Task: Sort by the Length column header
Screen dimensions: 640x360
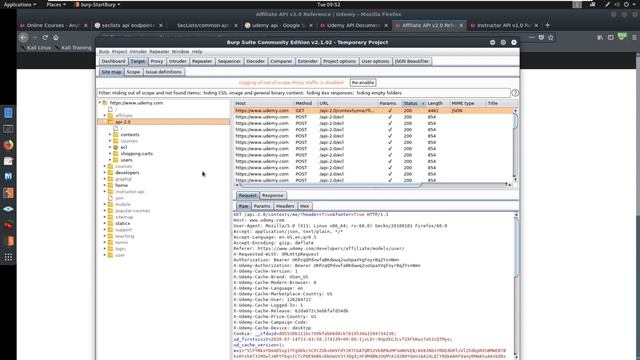Action: (x=437, y=103)
